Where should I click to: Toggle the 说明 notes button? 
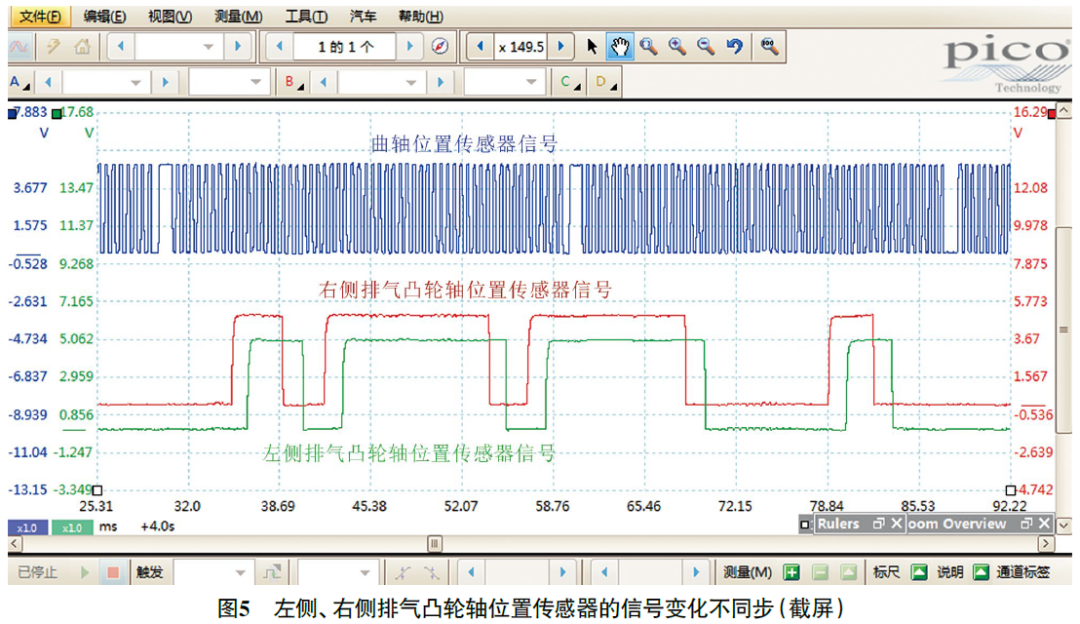click(963, 572)
